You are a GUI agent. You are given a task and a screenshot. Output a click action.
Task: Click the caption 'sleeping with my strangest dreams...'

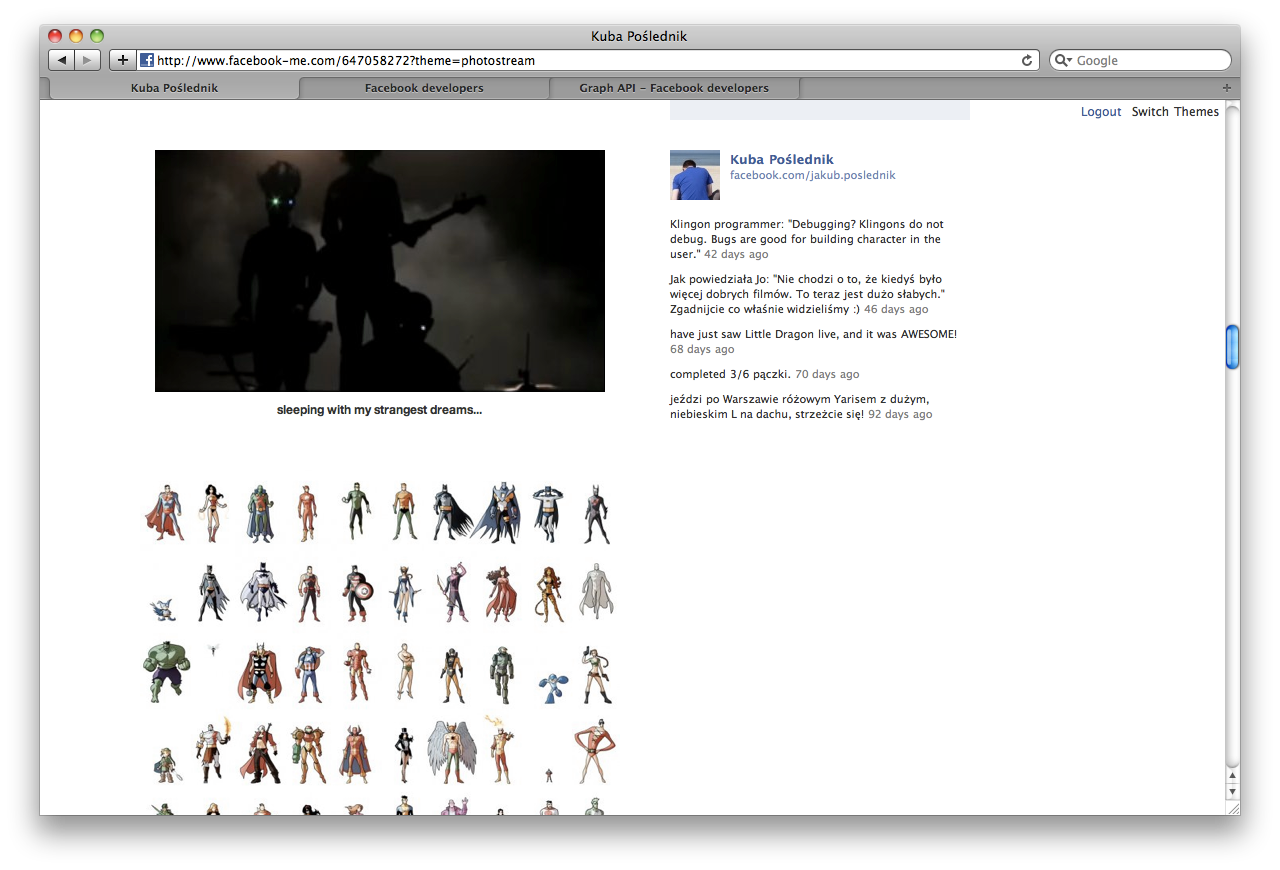379,410
